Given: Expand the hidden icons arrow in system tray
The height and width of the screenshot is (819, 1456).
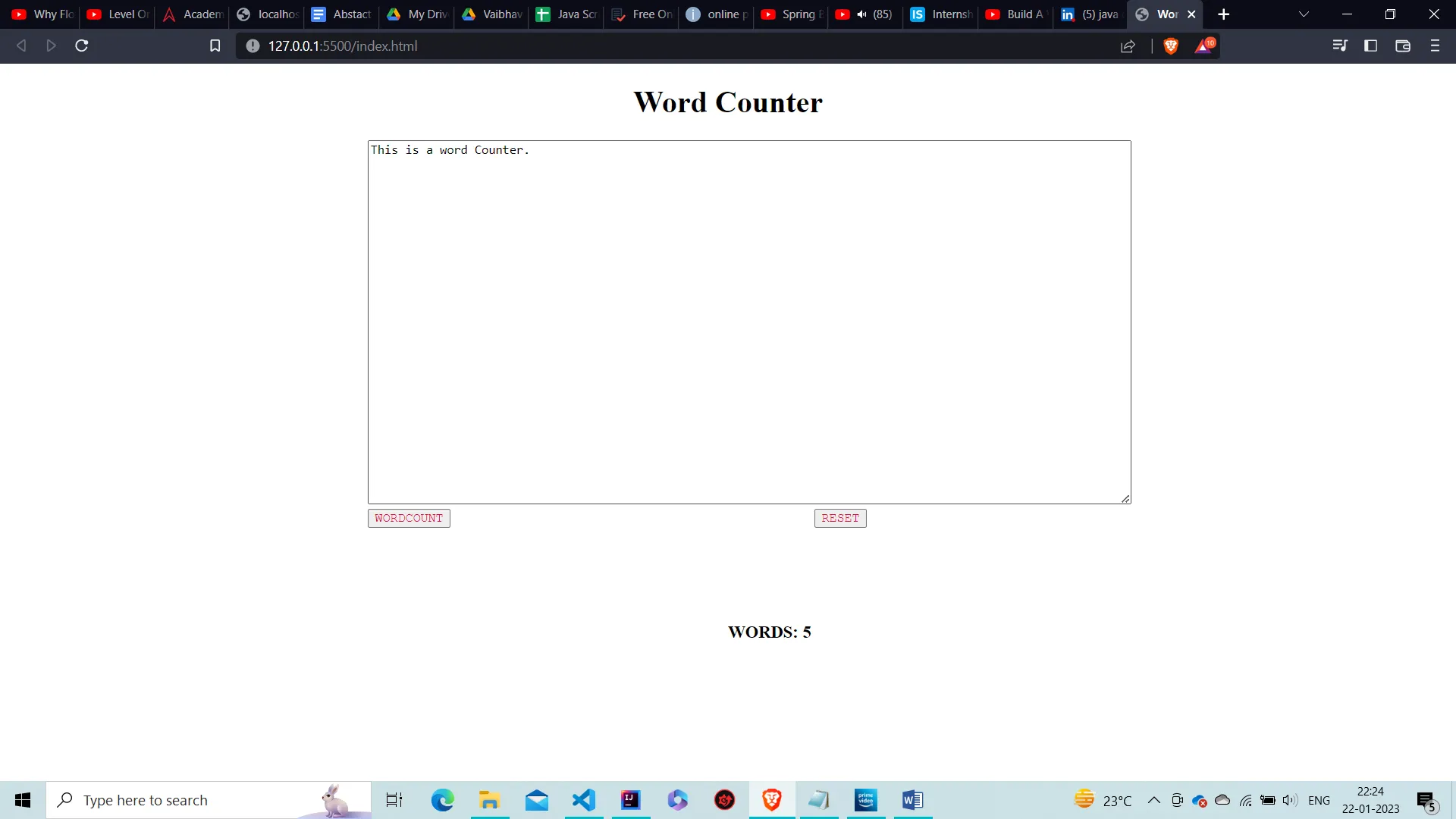Looking at the screenshot, I should [1153, 799].
